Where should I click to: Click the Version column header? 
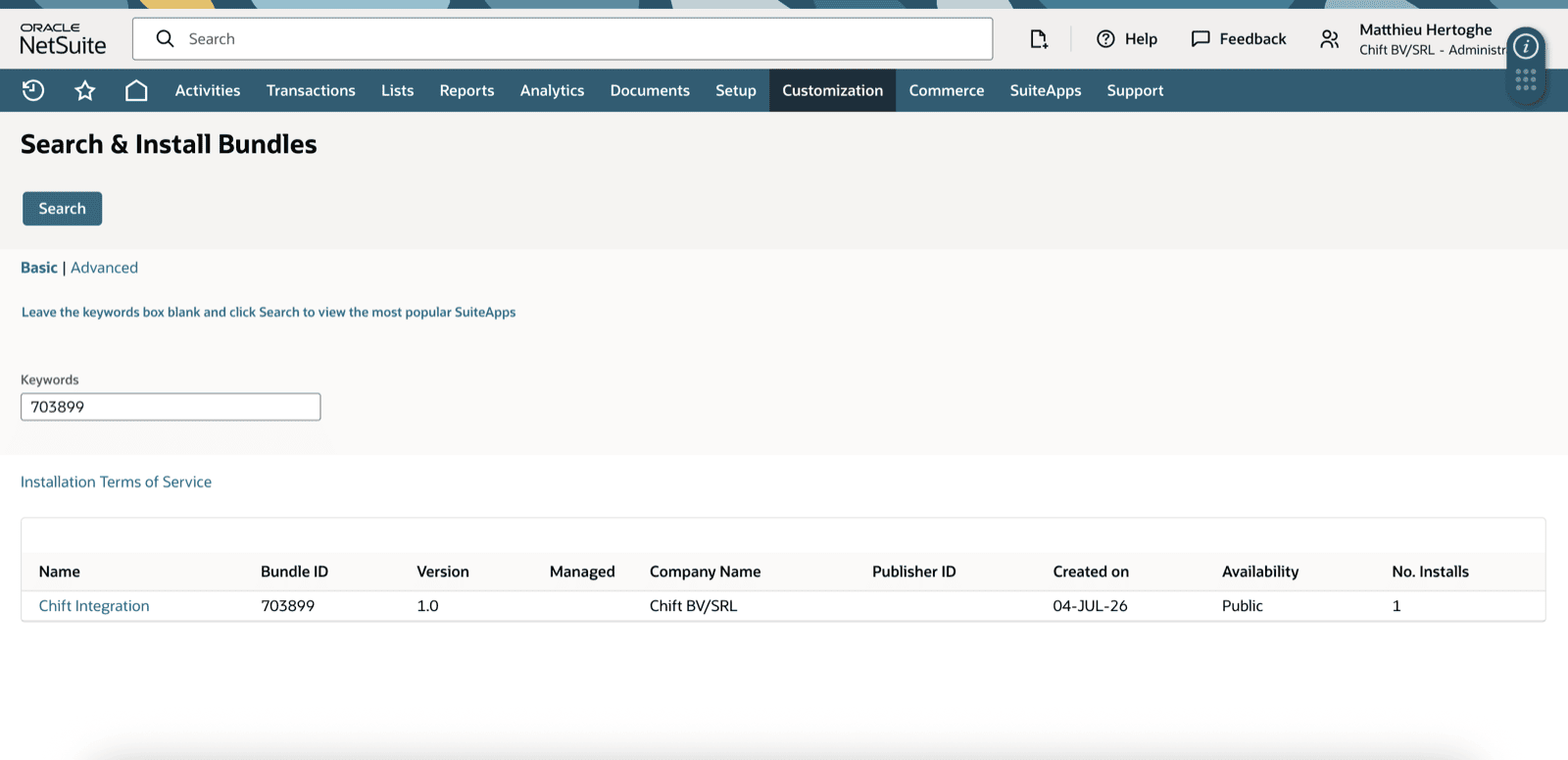(443, 572)
